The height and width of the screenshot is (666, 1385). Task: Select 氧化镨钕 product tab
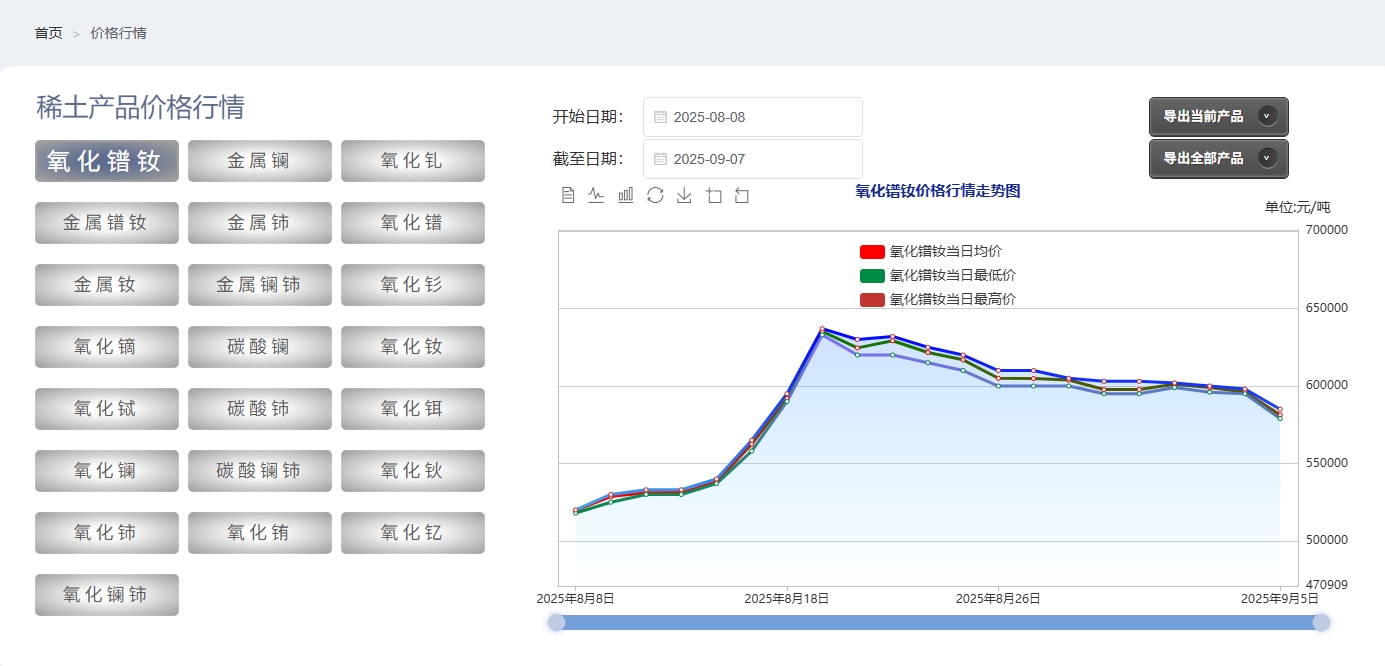tap(107, 161)
